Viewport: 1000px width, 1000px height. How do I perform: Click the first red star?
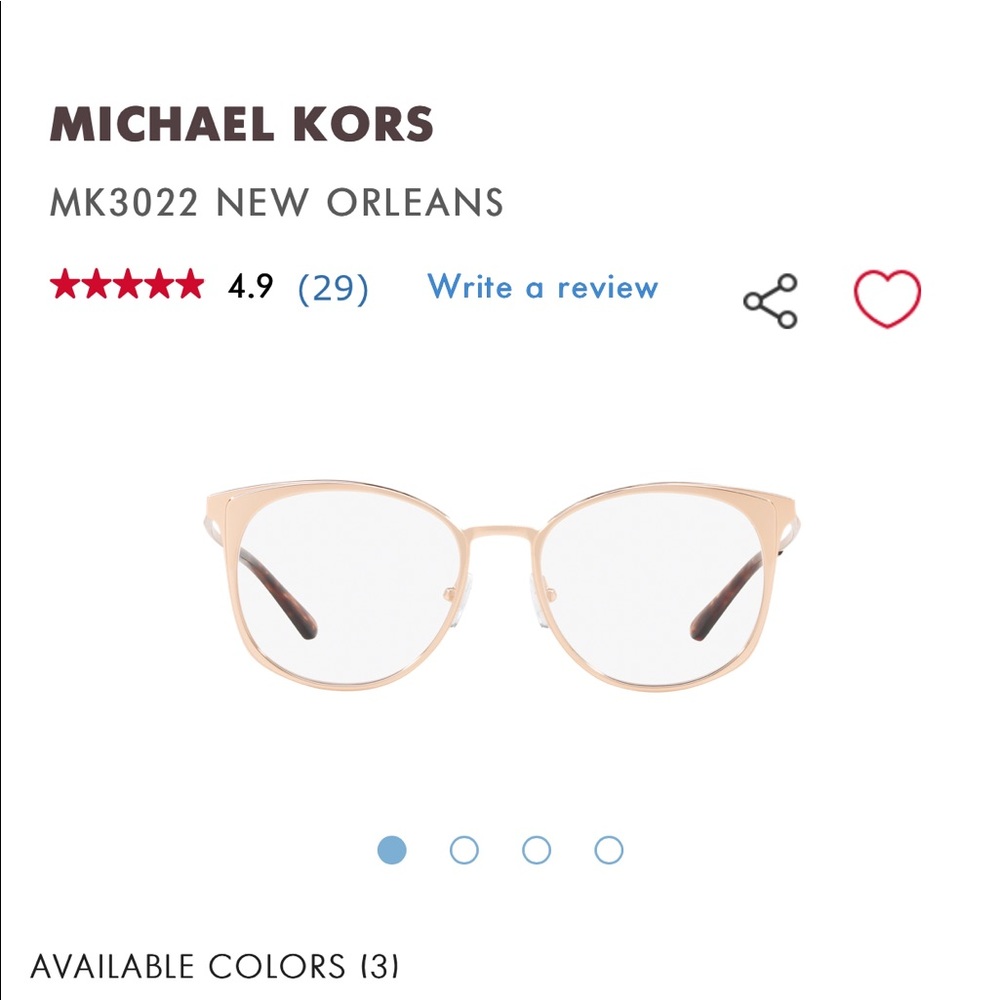66,290
